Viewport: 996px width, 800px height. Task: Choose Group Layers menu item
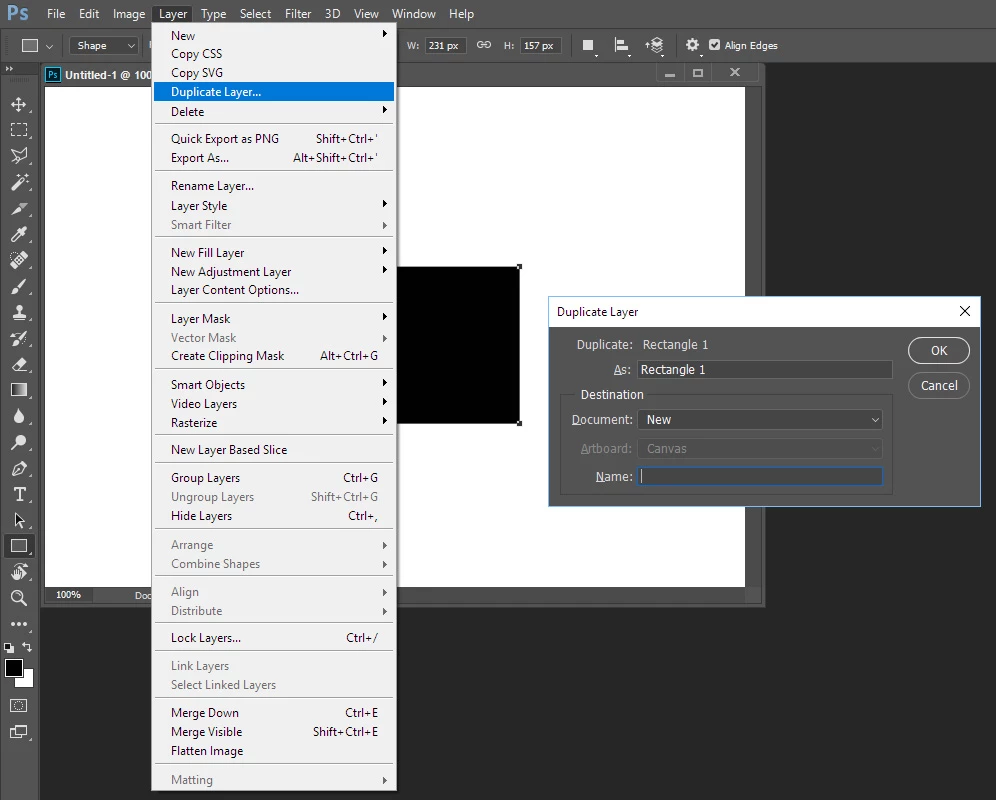tap(274, 477)
